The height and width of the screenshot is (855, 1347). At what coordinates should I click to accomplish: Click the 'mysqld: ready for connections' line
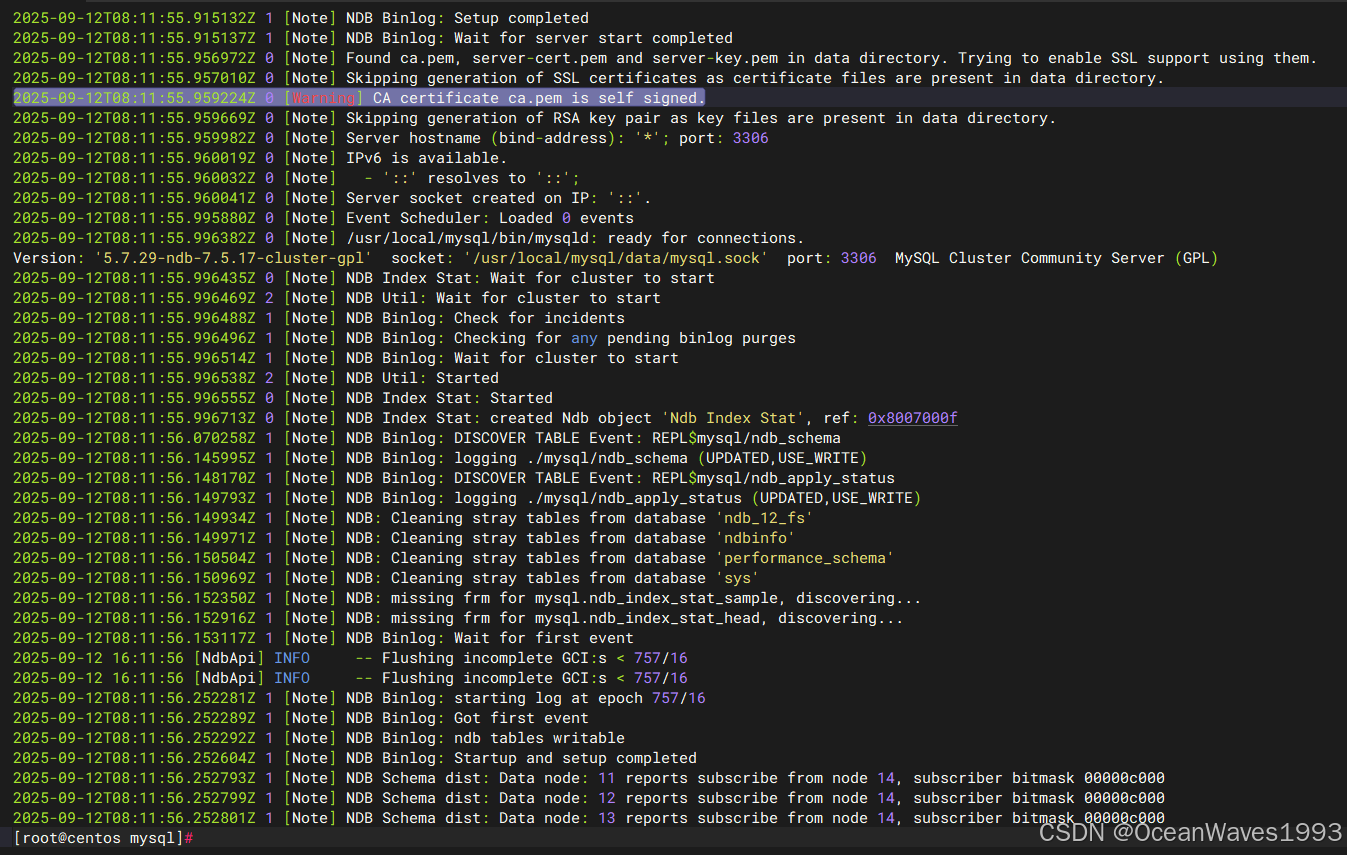(409, 238)
